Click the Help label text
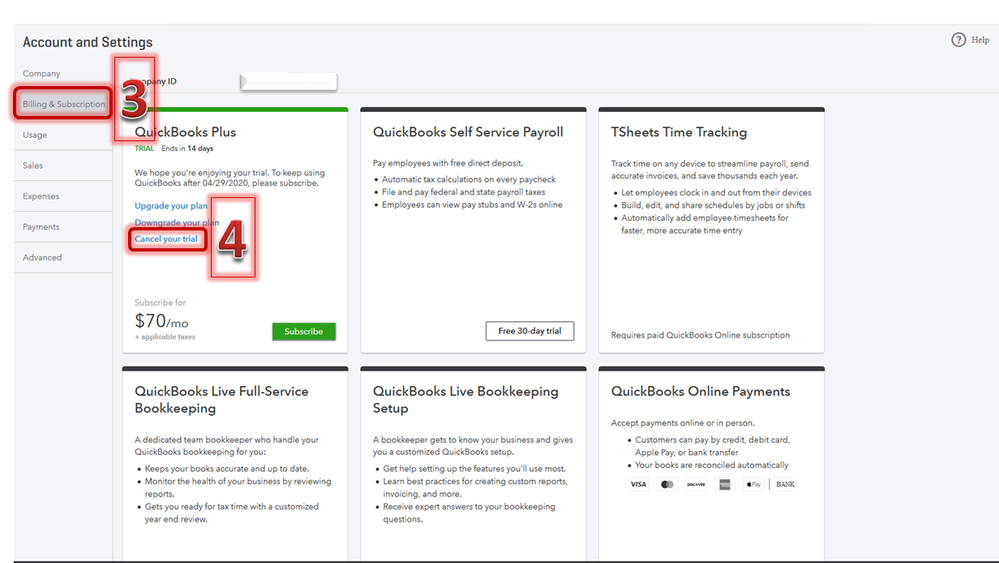This screenshot has width=999, height=563. 980,39
